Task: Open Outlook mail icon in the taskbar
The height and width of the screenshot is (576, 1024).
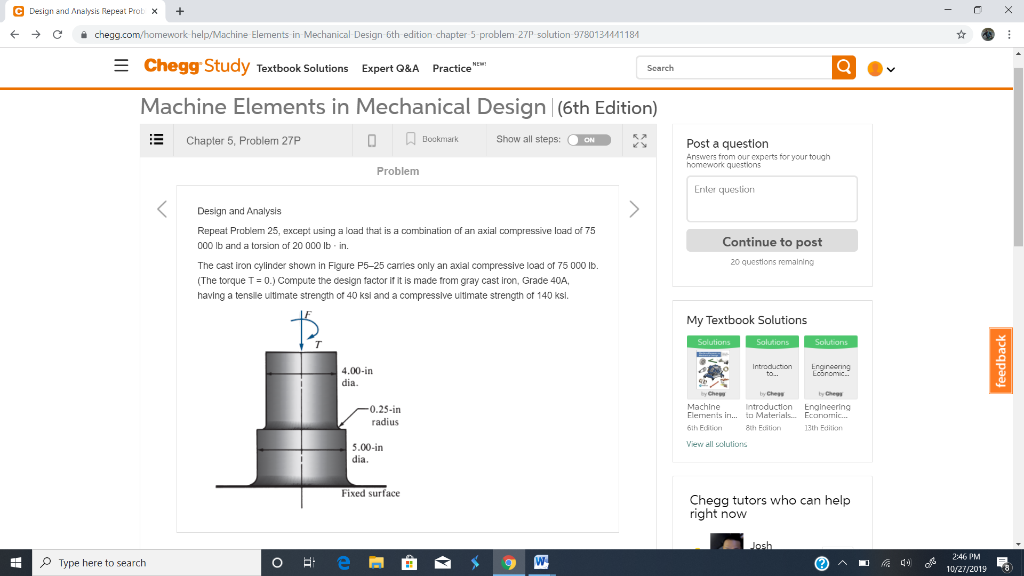Action: pos(442,562)
